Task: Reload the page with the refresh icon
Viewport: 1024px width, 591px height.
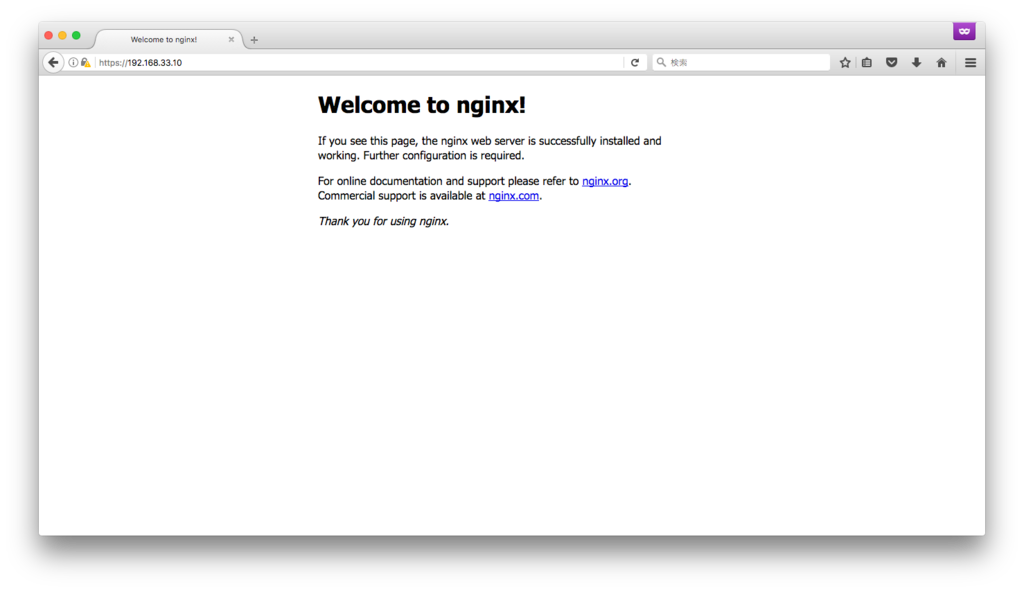Action: point(635,63)
